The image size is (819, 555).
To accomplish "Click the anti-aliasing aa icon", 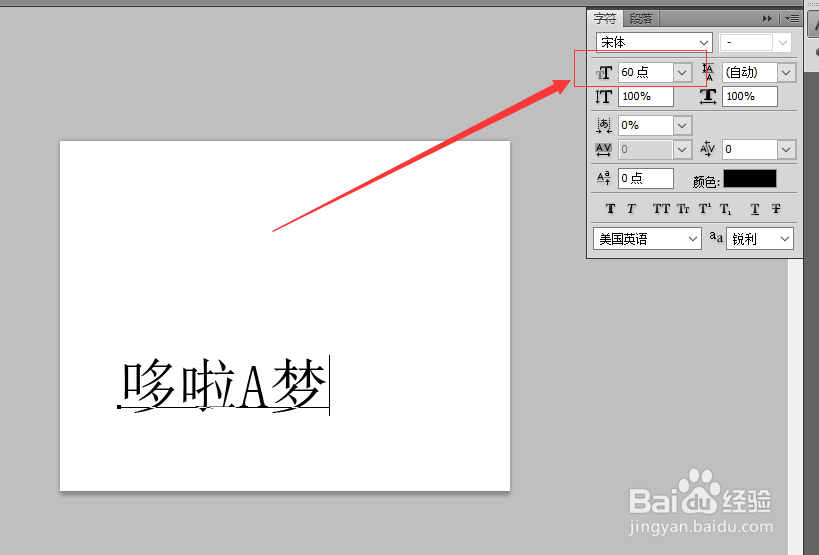I will coord(716,238).
